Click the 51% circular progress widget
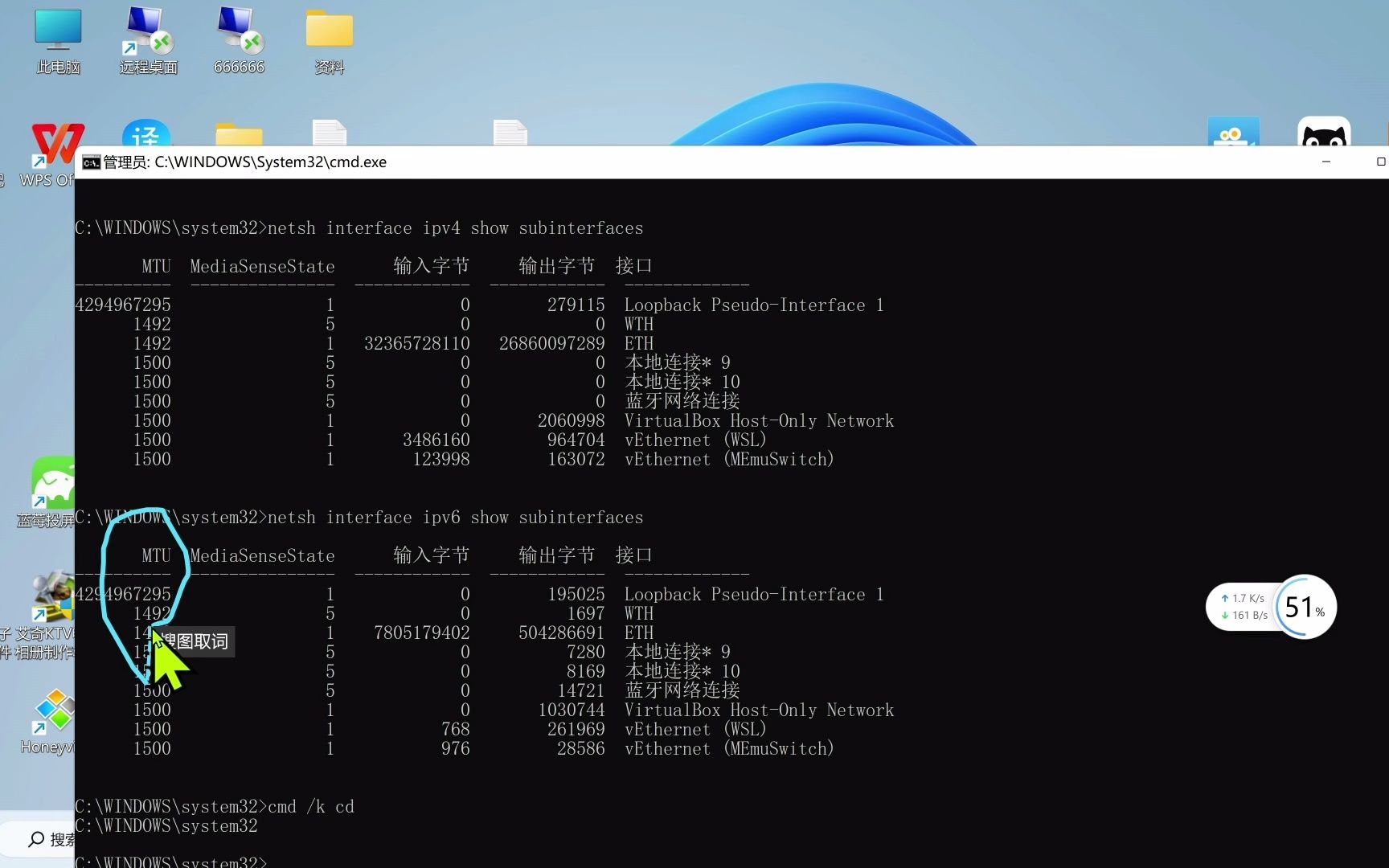 1303,608
